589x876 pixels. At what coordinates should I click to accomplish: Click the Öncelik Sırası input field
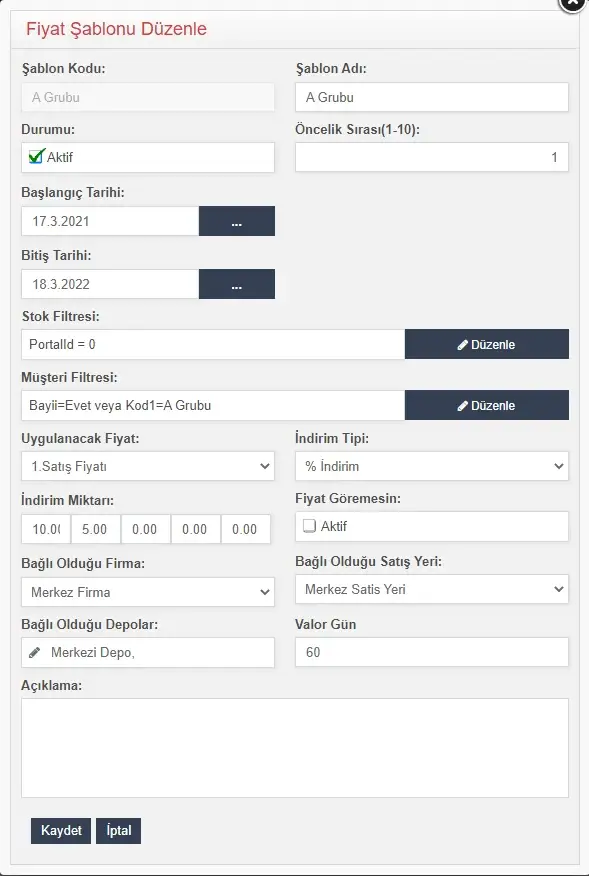click(432, 157)
